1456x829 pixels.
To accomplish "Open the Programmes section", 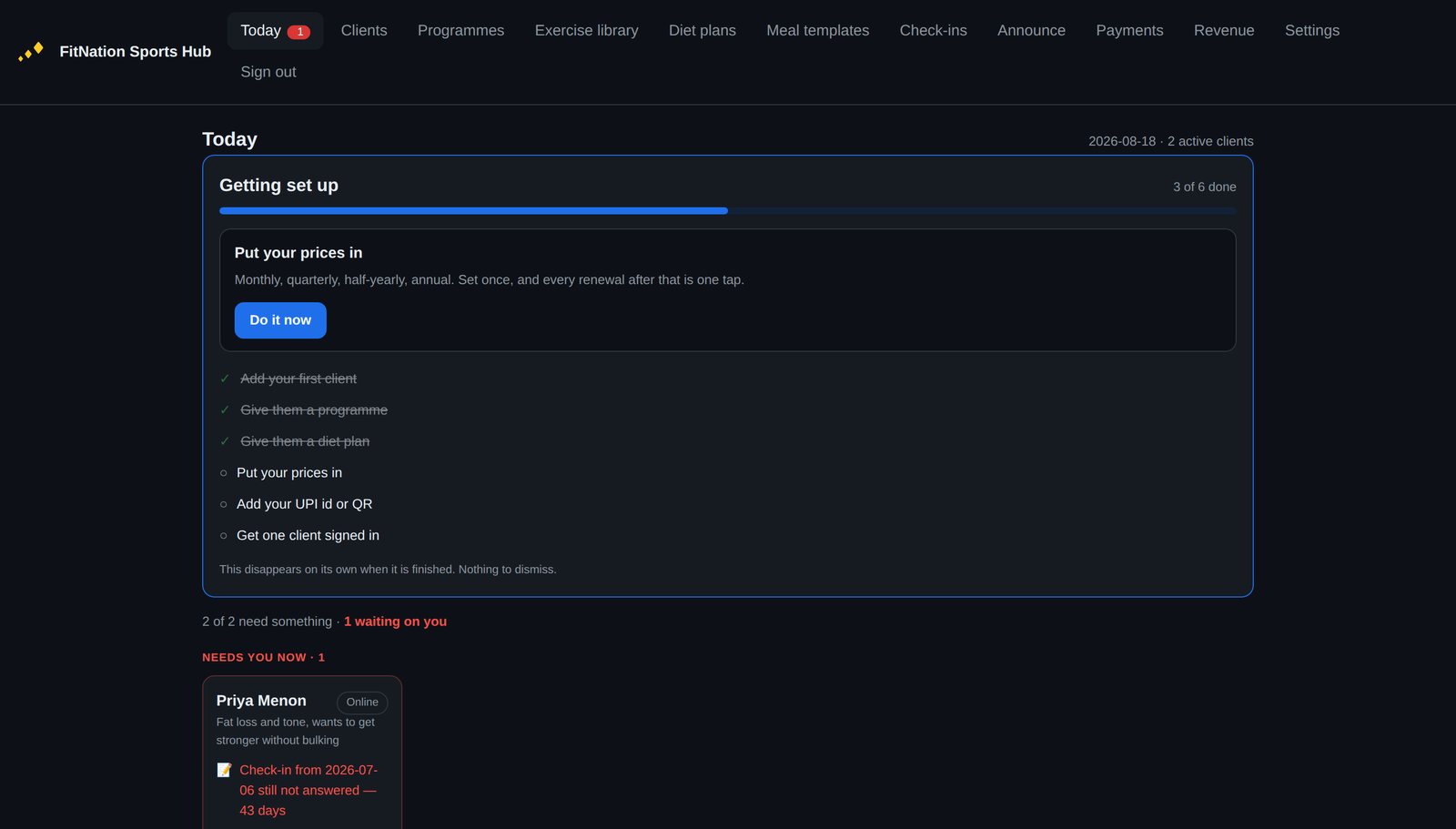I will [x=460, y=31].
